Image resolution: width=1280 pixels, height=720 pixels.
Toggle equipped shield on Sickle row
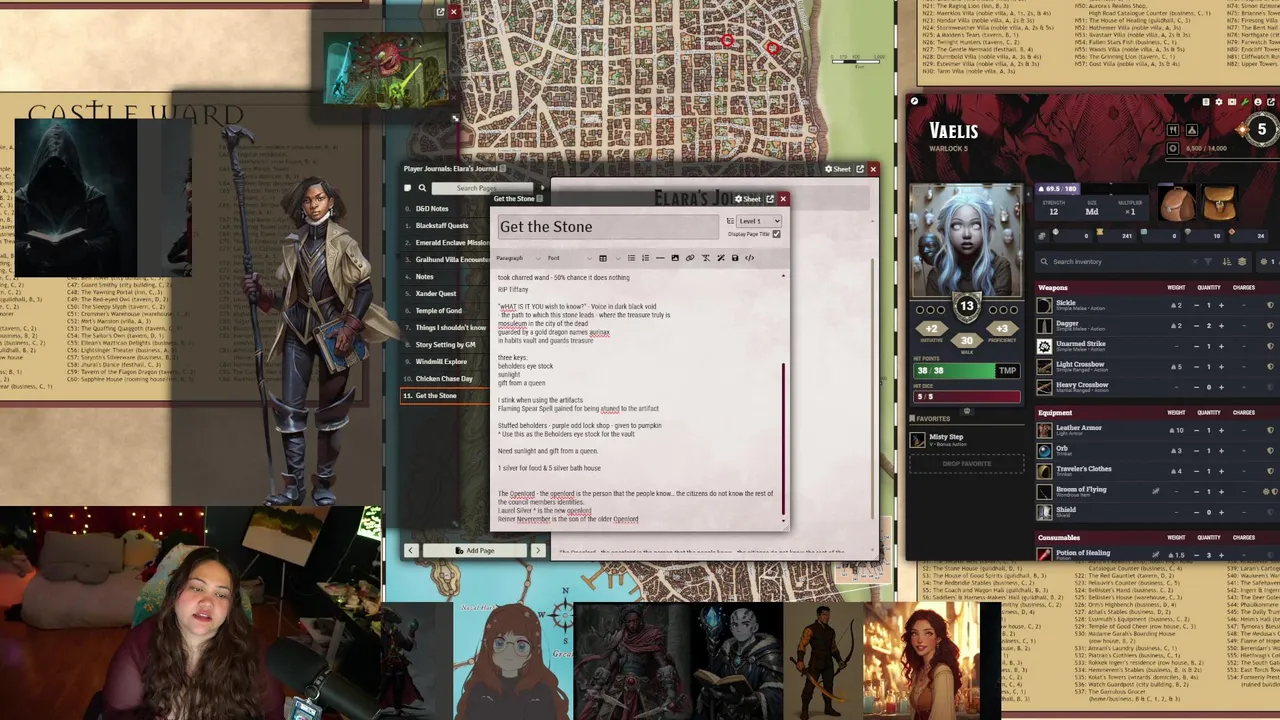click(1270, 305)
